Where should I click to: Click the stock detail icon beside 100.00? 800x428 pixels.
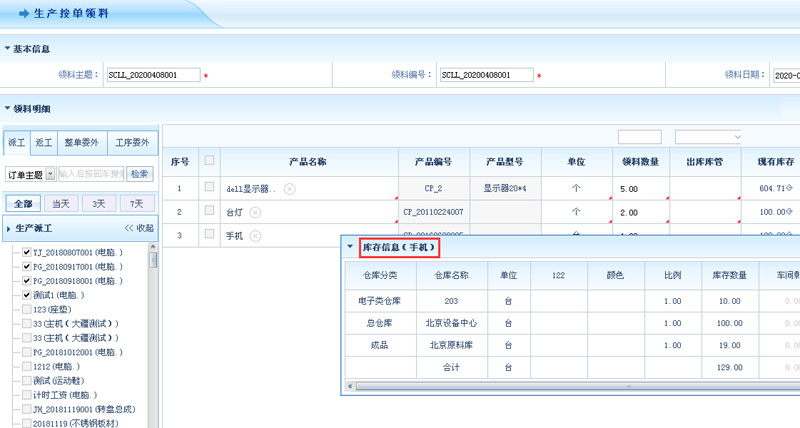[x=790, y=212]
